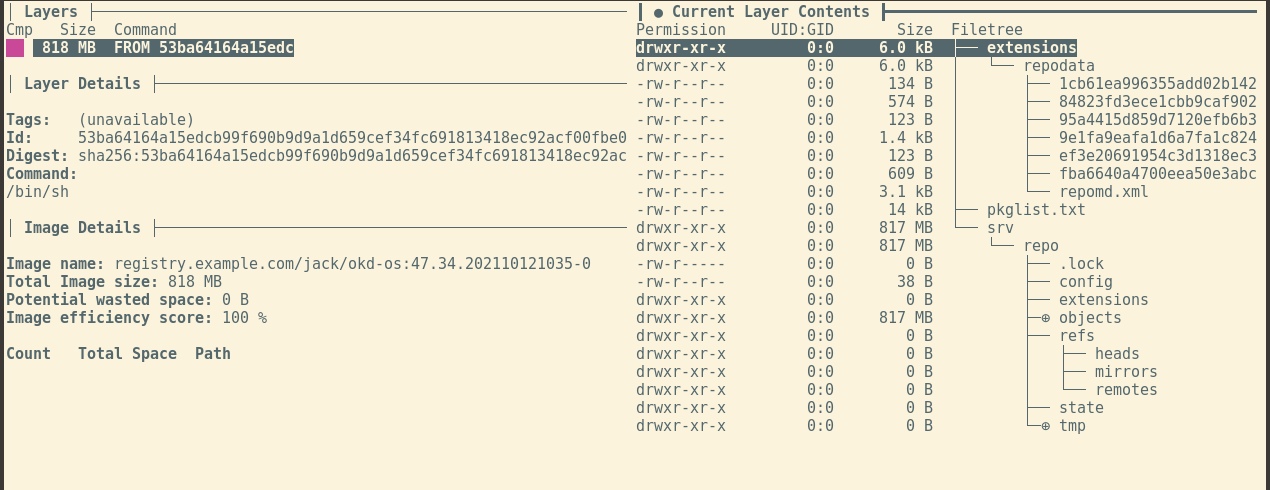Screen dimensions: 1270x490
Task: Click the Filetree column header
Action: (986, 30)
